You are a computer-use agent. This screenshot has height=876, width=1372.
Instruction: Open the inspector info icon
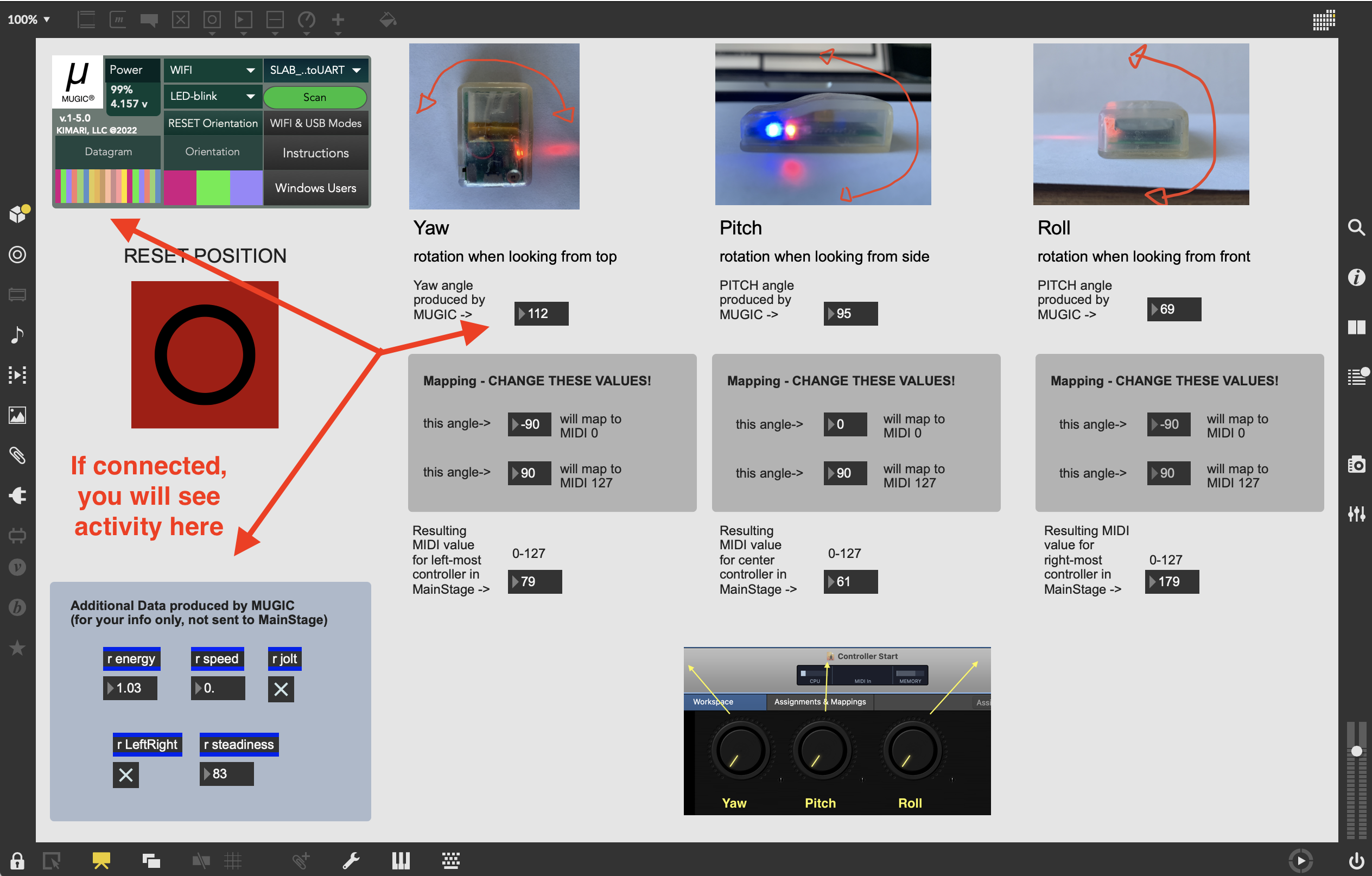(1356, 277)
